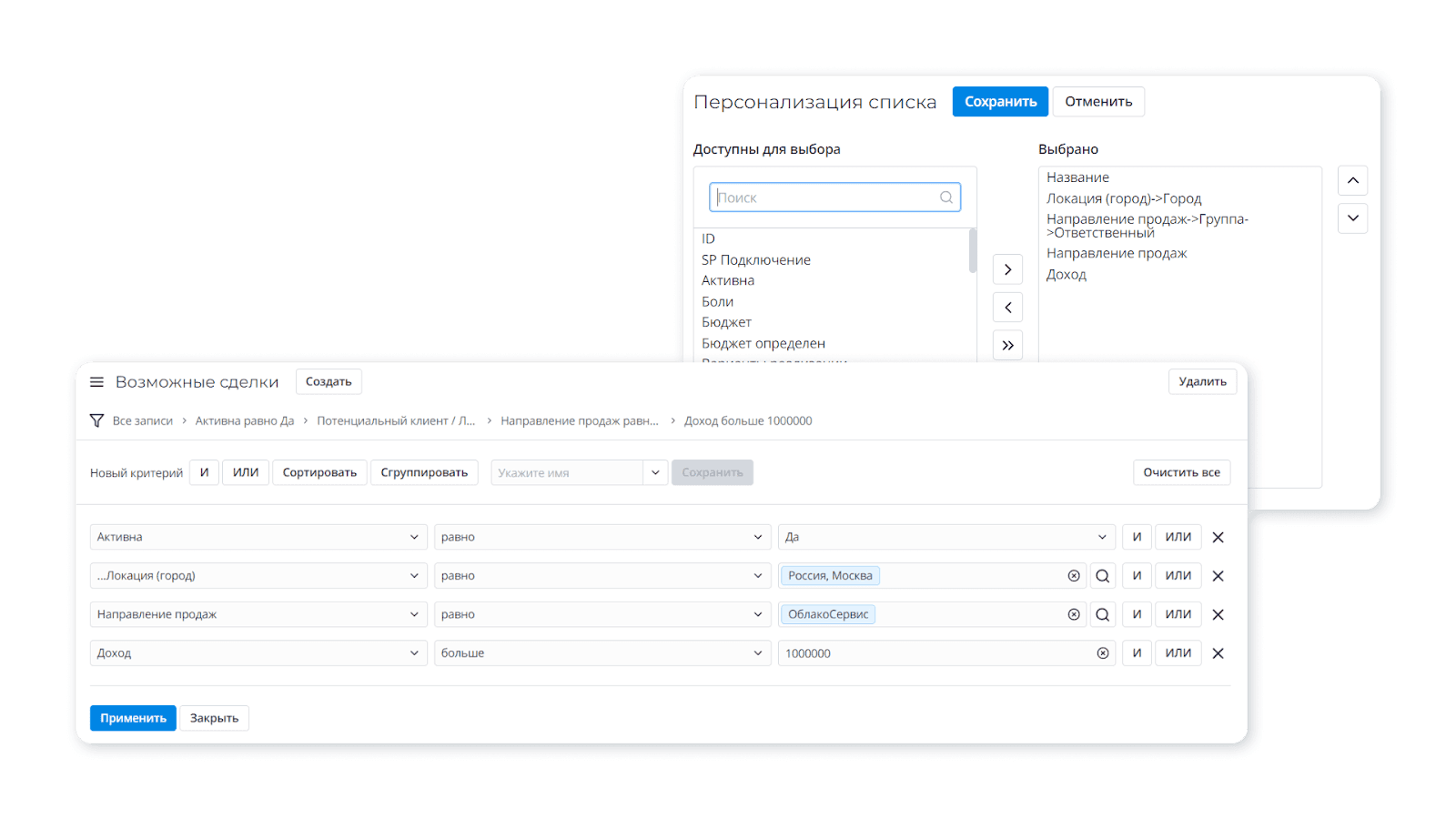
Task: Add new criterion with И button
Action: 204,472
